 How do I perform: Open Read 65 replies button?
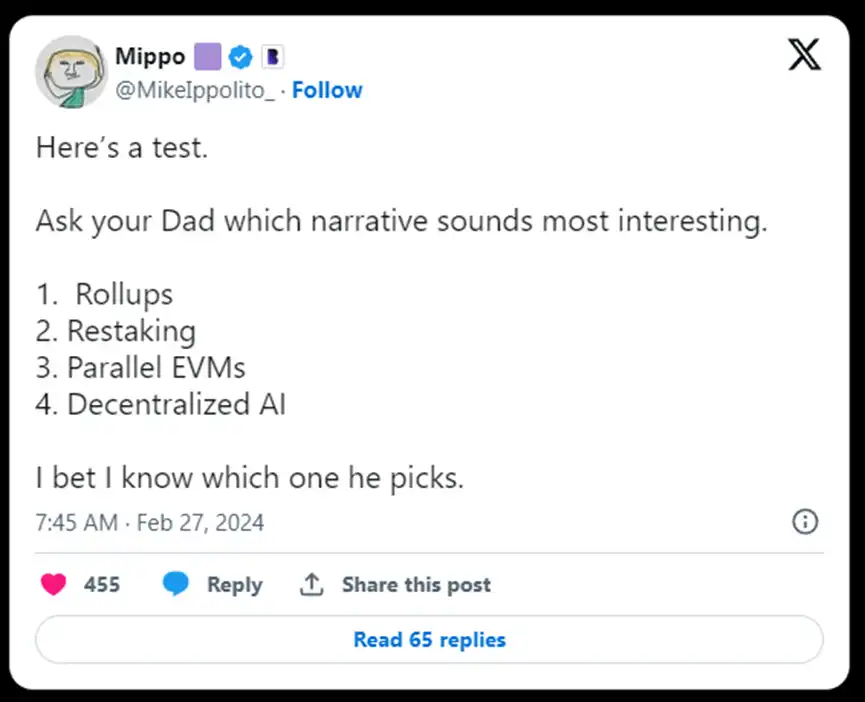tap(429, 640)
